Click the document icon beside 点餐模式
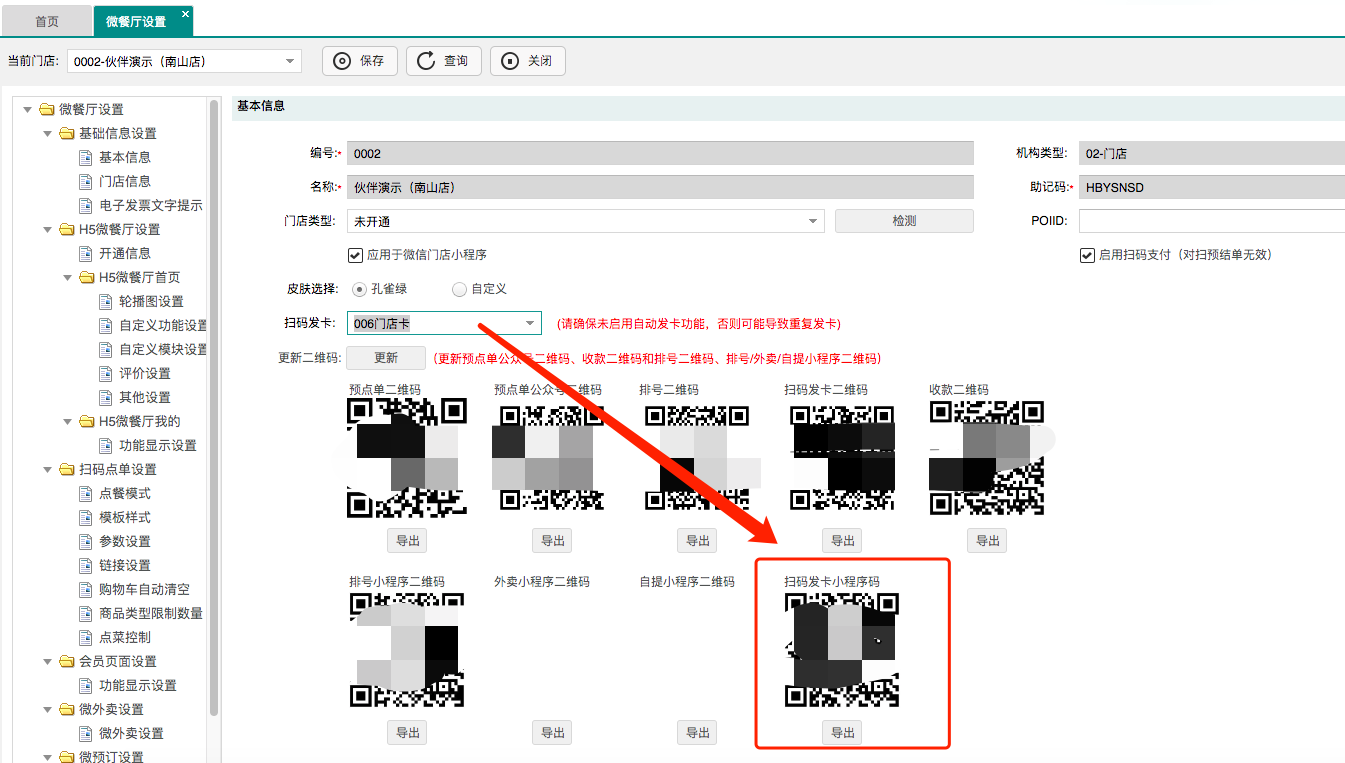The height and width of the screenshot is (763, 1345). 86,493
